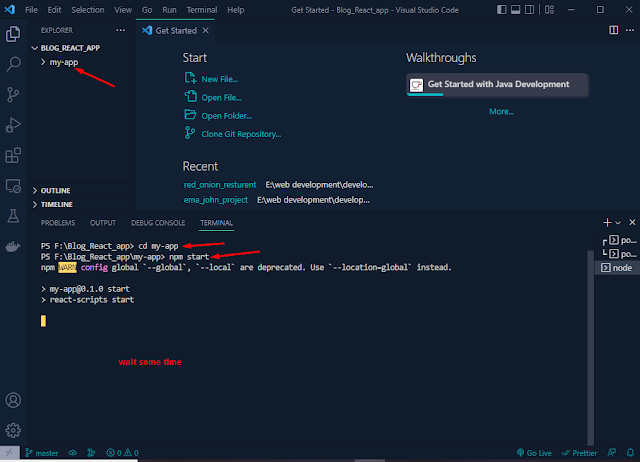Close the Get Started tab
This screenshot has width=640, height=462.
206,31
